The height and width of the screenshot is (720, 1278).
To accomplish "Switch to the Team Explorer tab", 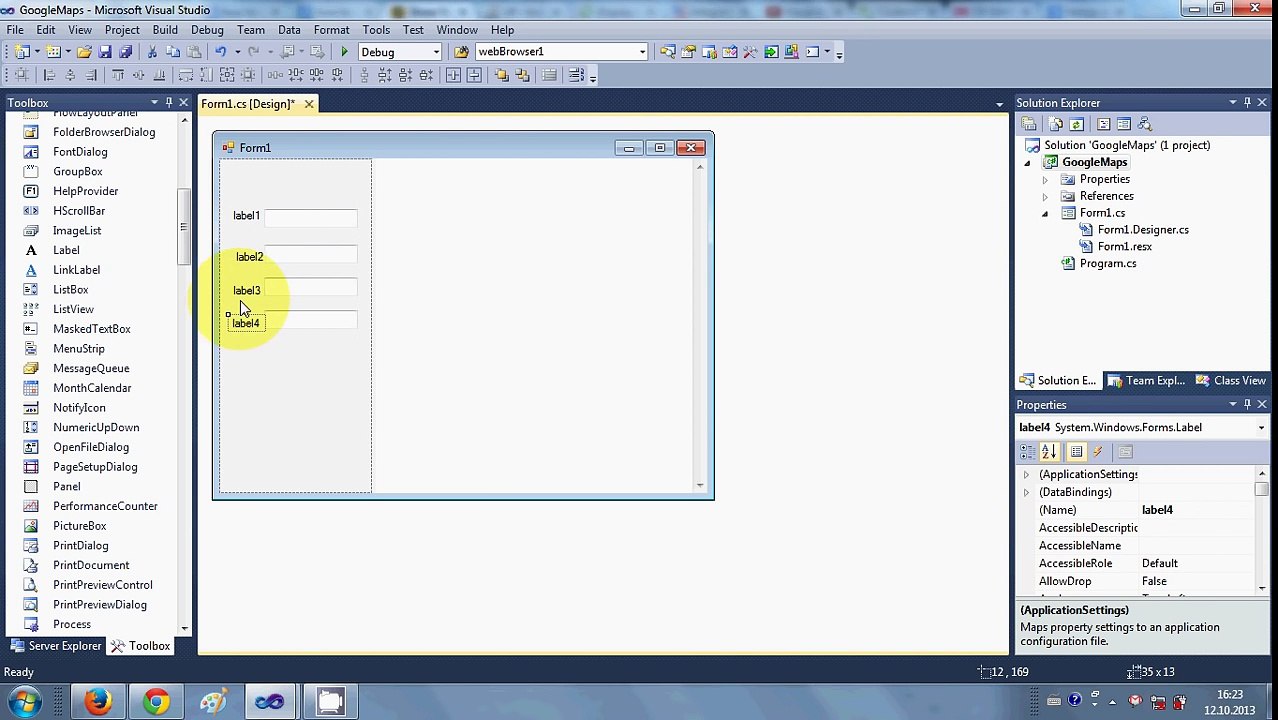I will pyautogui.click(x=1146, y=381).
